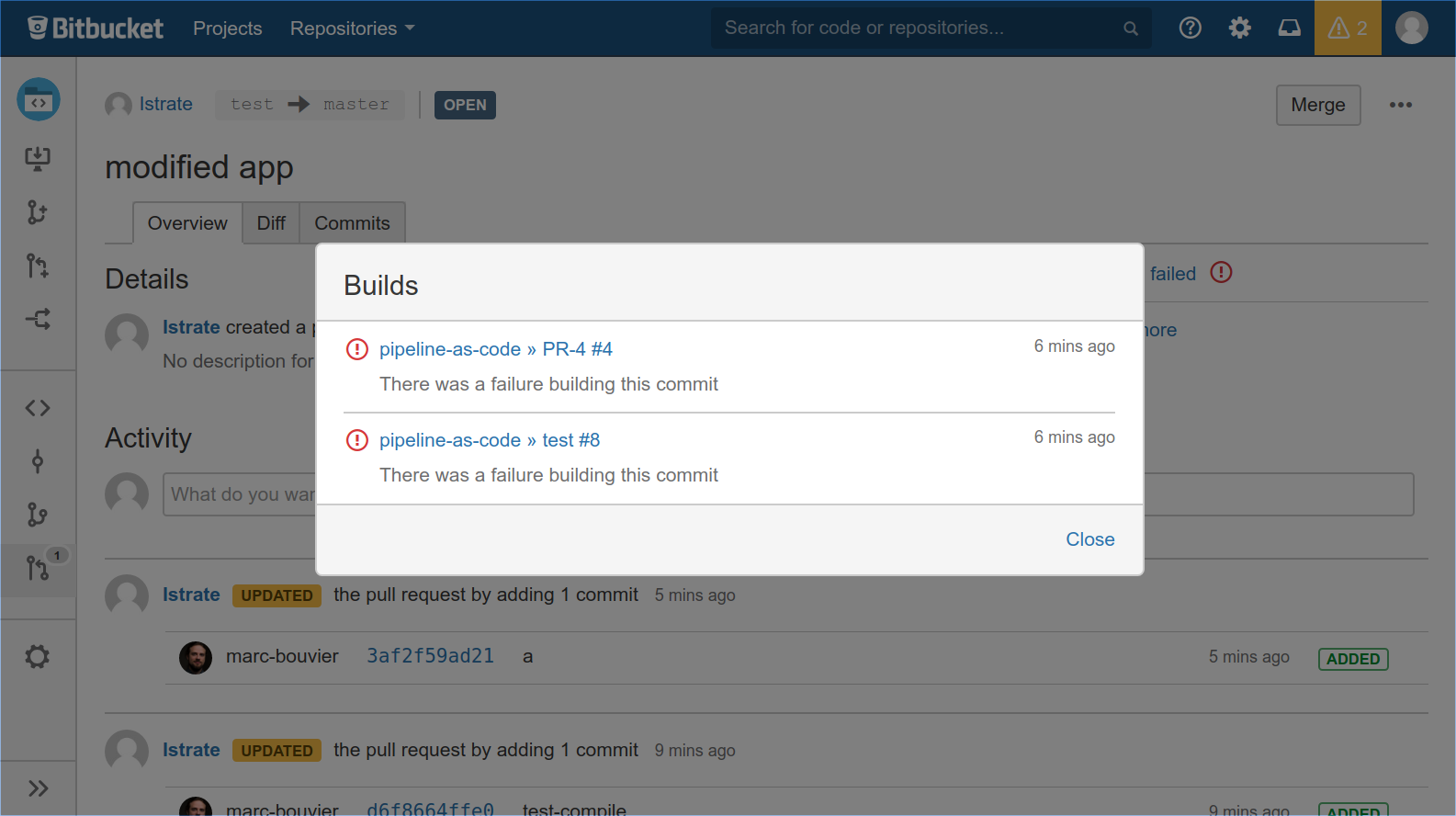Viewport: 1456px width, 816px height.
Task: Click the Create branch sidebar icon
Action: point(38,212)
